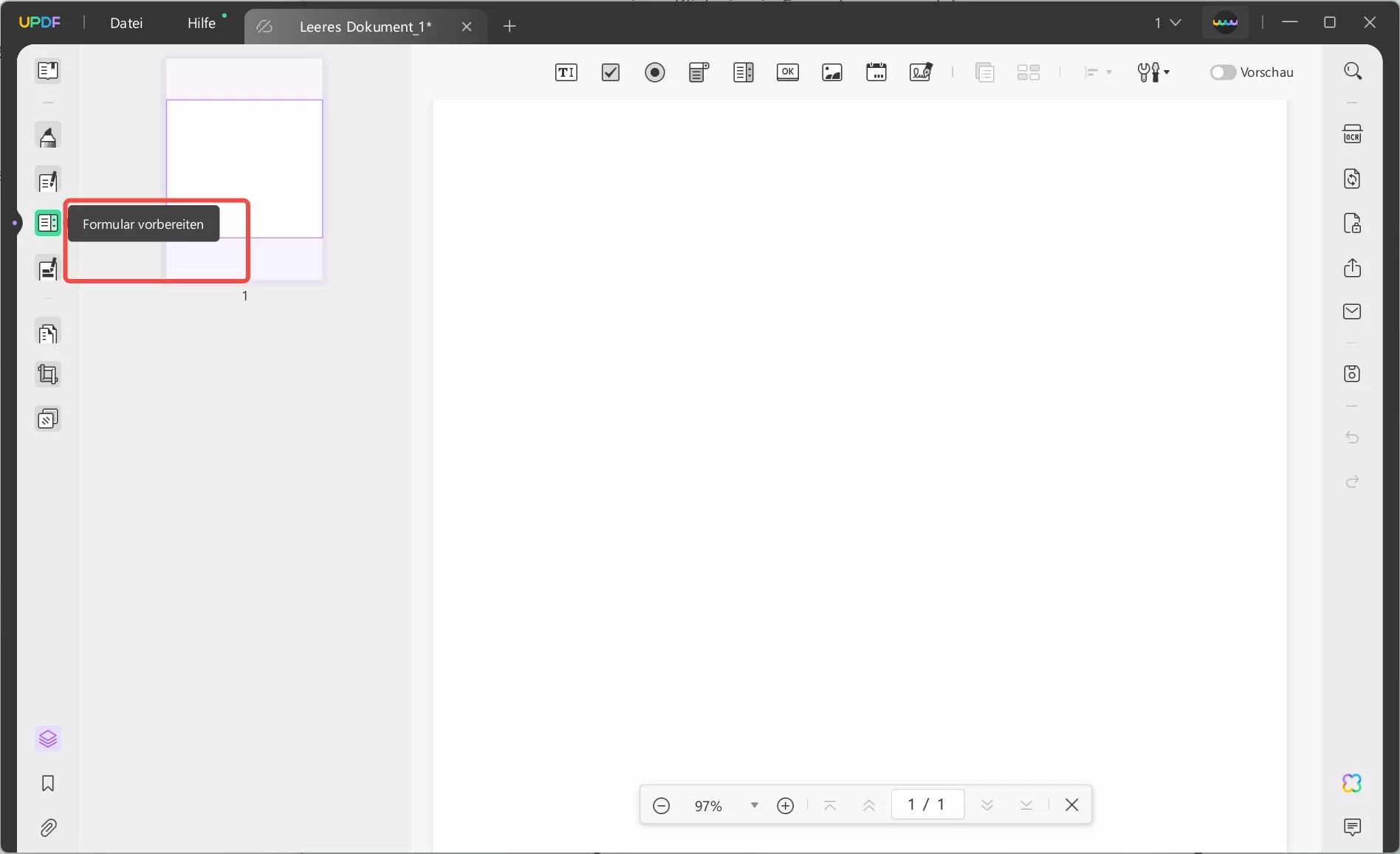
Task: Run OCR text recognition
Action: coord(1352,134)
